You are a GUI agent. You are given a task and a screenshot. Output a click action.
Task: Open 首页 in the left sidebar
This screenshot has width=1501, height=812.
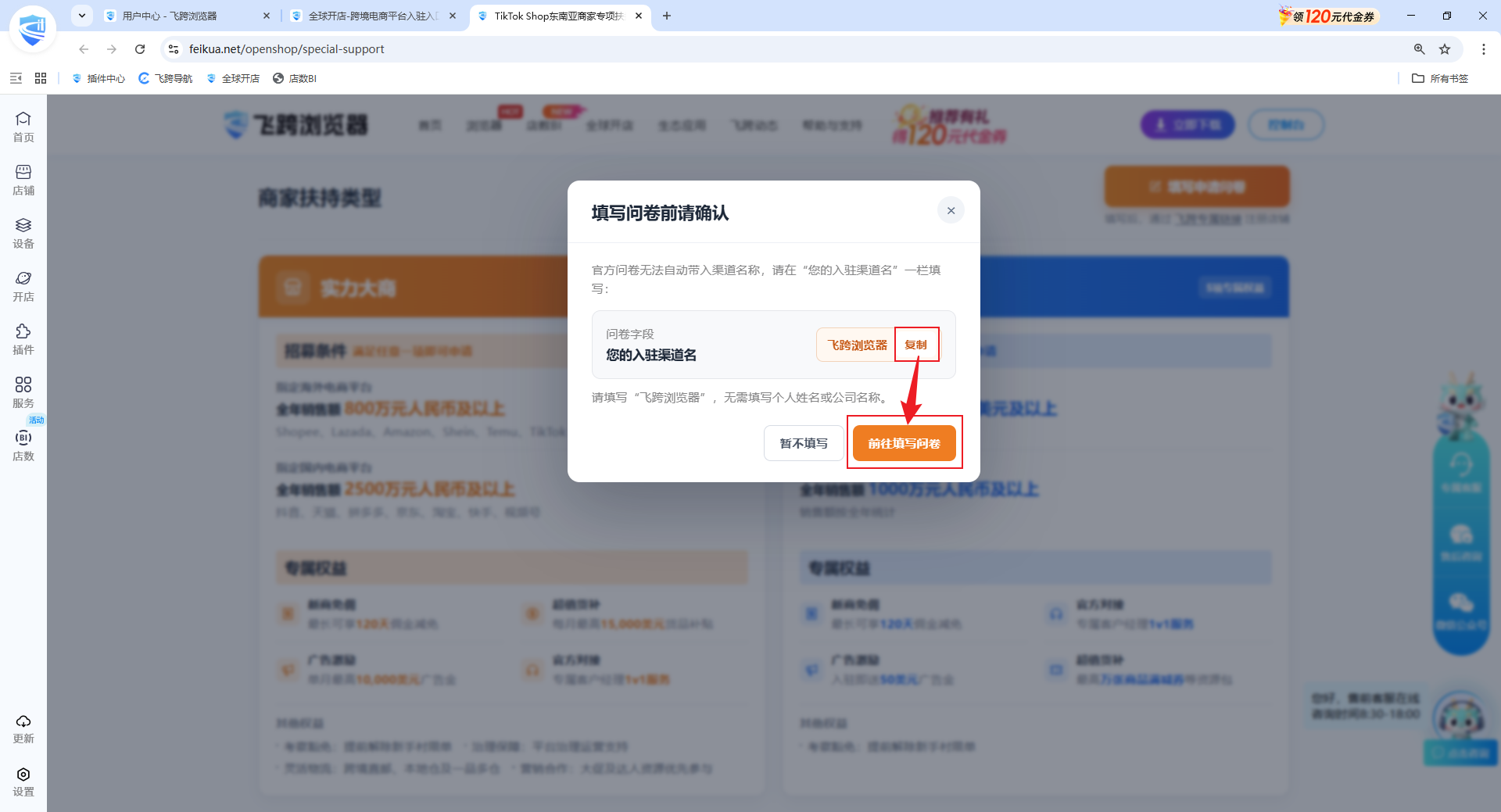(23, 127)
